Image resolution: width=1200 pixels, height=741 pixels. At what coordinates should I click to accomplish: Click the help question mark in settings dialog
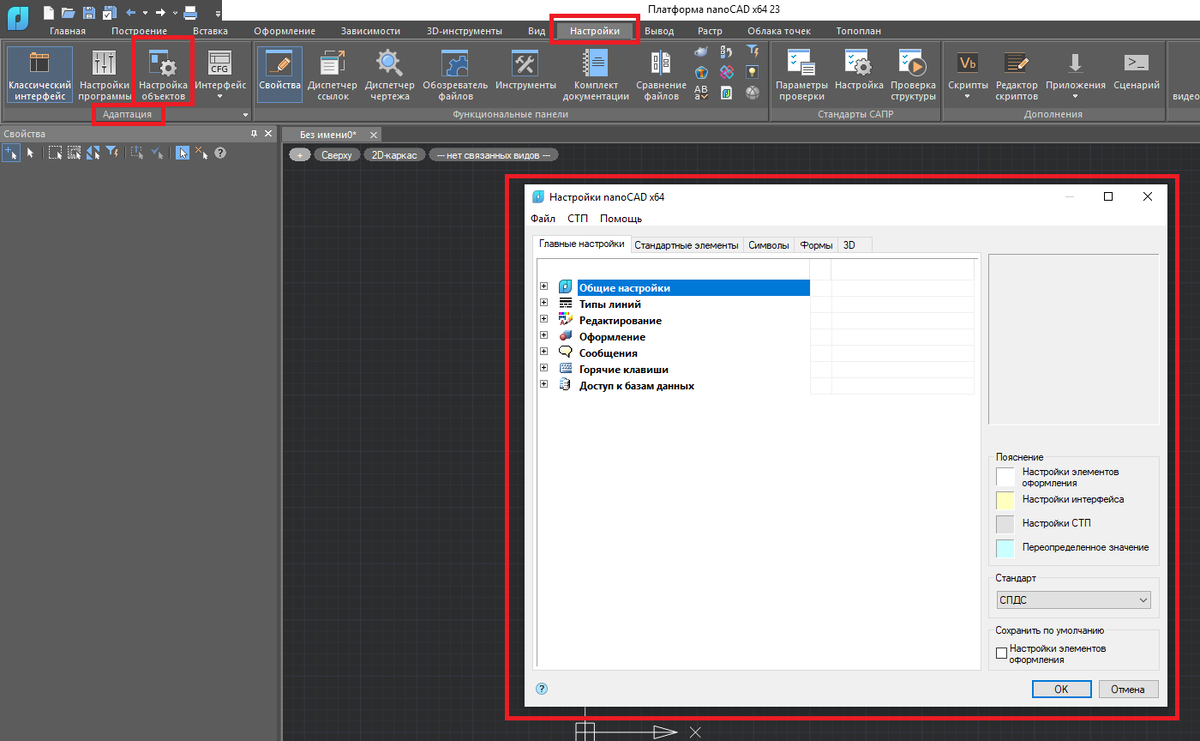tap(542, 688)
